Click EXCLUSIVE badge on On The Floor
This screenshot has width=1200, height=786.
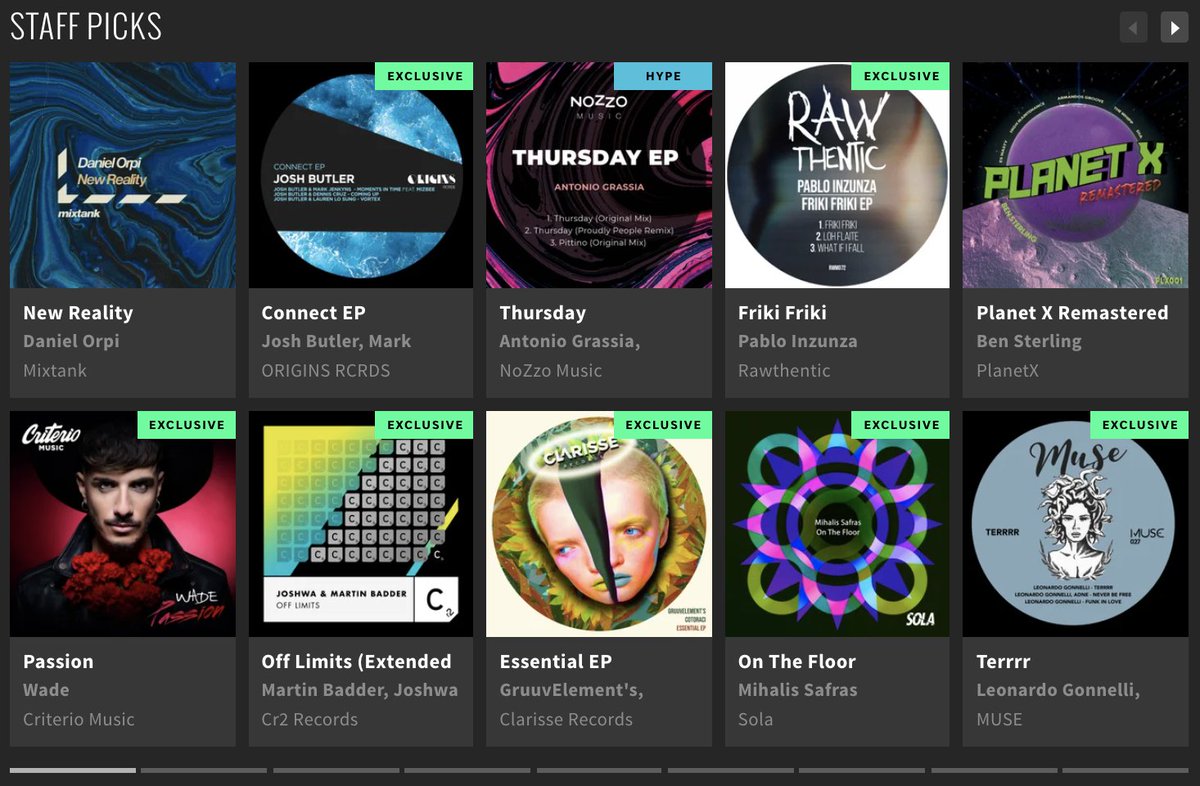tap(901, 425)
